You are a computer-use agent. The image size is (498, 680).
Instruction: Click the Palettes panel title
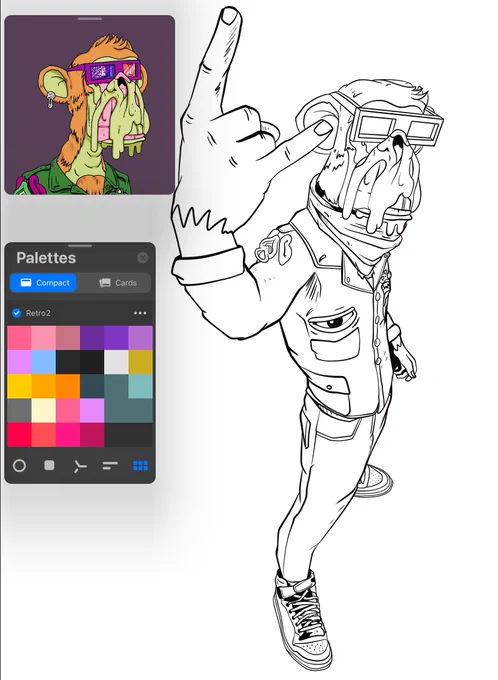pos(46,258)
